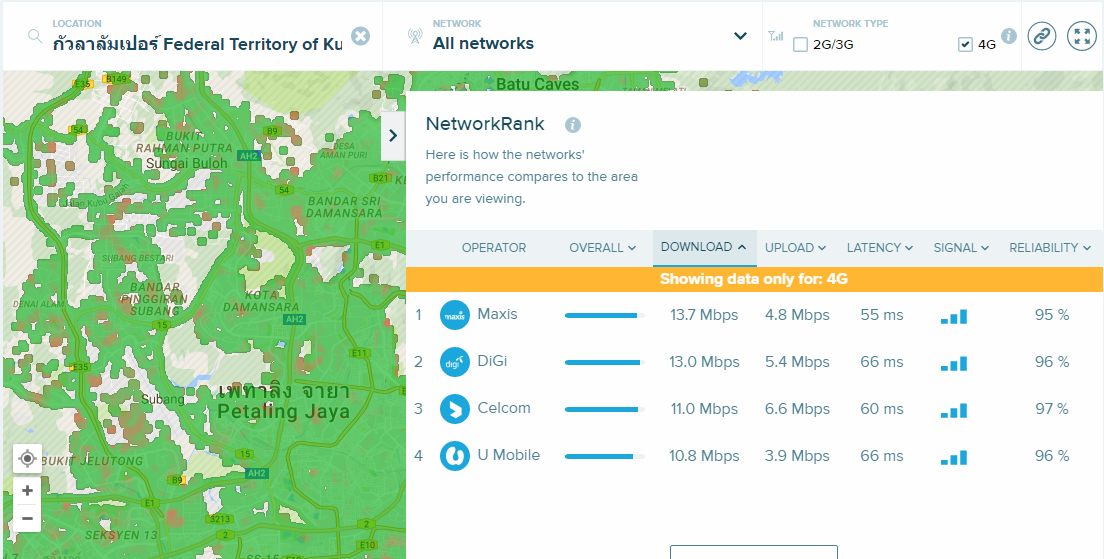The height and width of the screenshot is (559, 1104).
Task: Zoom in on the map
Action: [27, 491]
